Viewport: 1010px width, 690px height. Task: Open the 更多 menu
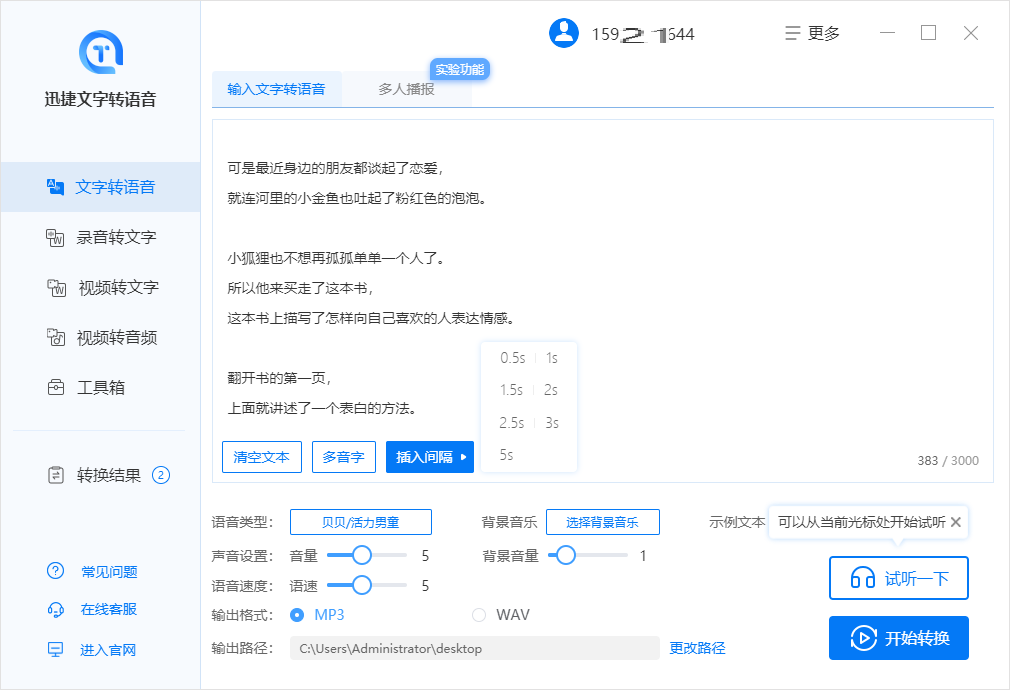pos(812,33)
